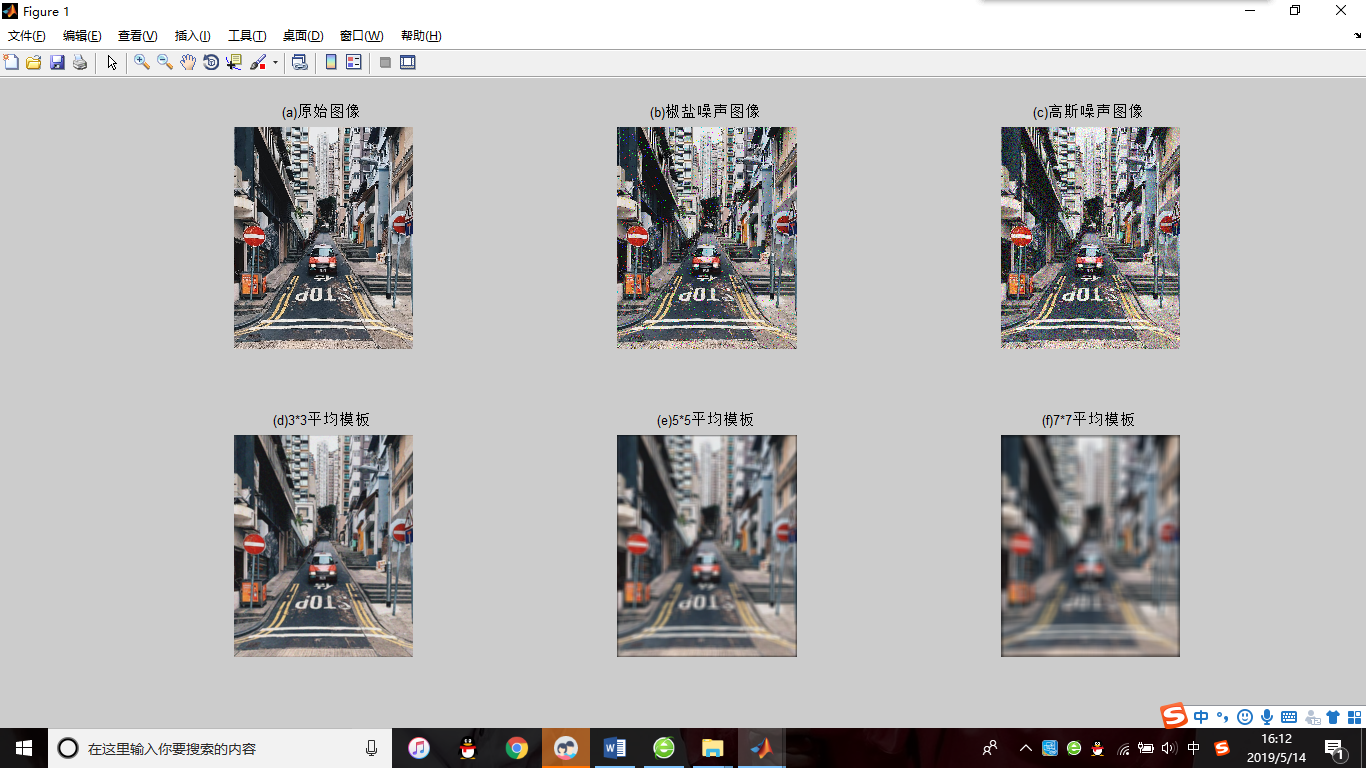The width and height of the screenshot is (1366, 768).
Task: Open the 工具(T) menu
Action: [x=247, y=36]
